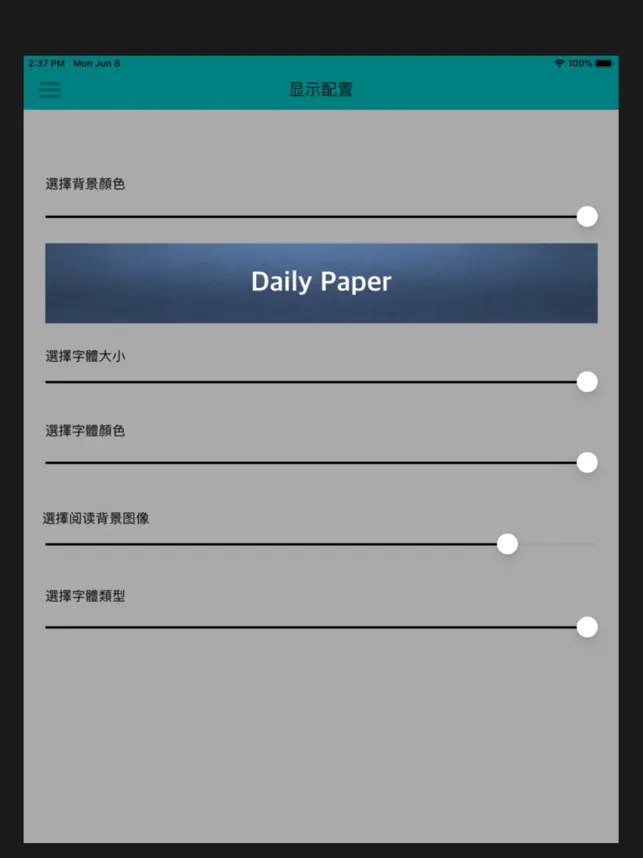The image size is (643, 858).
Task: Click the 選擇背景顏色 slider thumb
Action: click(x=587, y=217)
